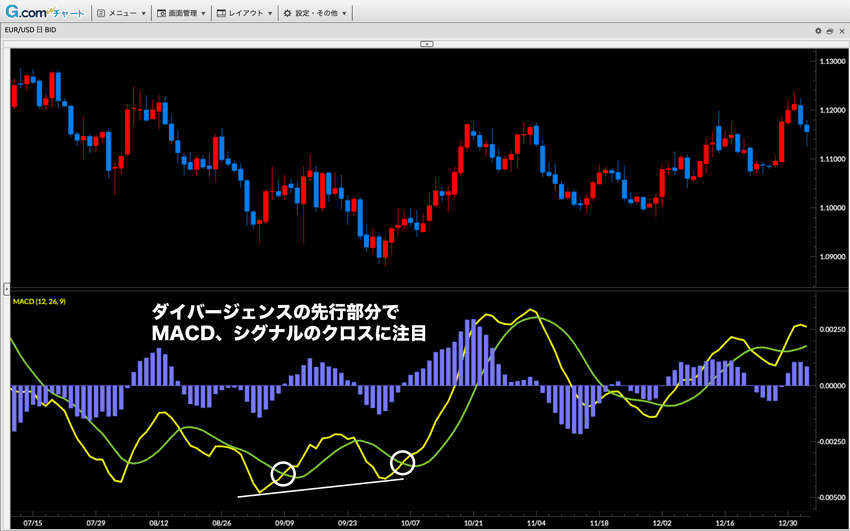Collapse the top panel toggle handle
Screen dimensions: 850x531
point(425,43)
